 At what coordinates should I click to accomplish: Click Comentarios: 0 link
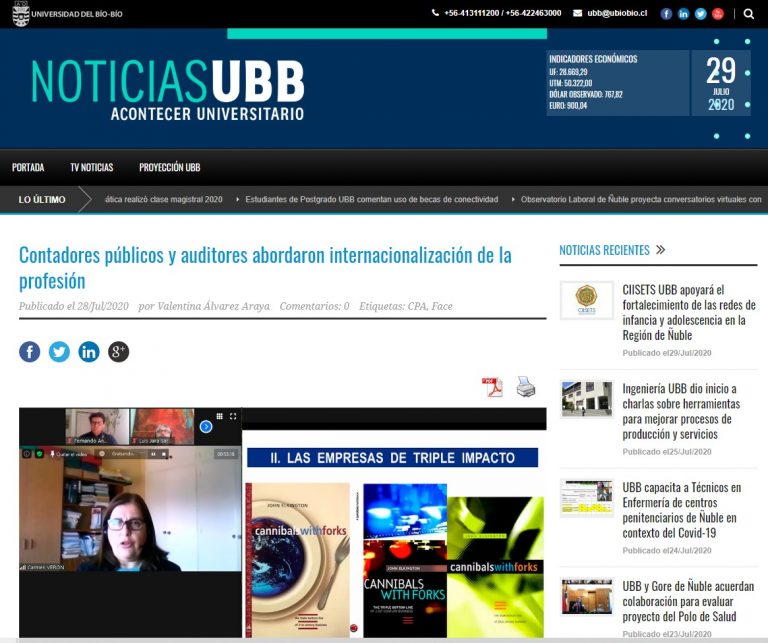click(x=314, y=306)
